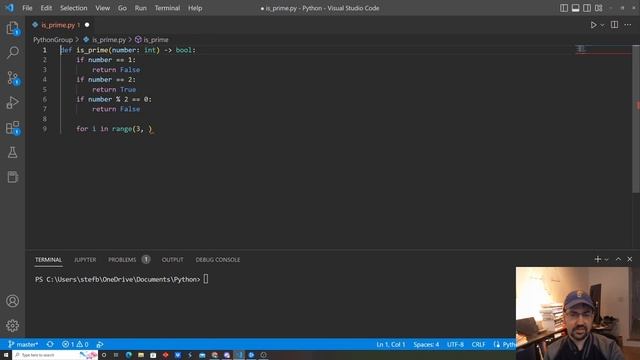Open the new terminal launch profile dropdown
The image size is (640, 360).
[x=607, y=260]
